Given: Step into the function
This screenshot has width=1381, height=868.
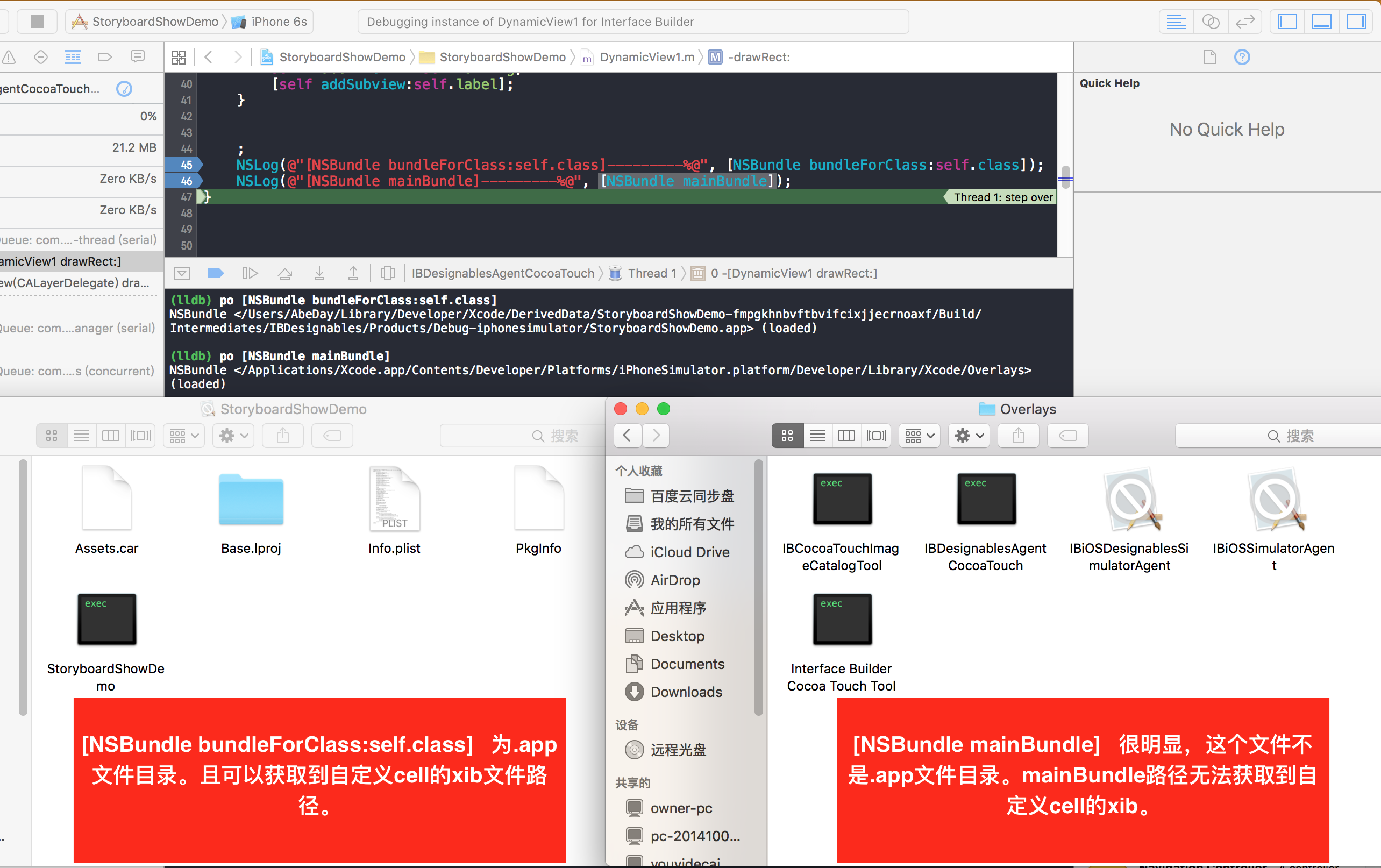Looking at the screenshot, I should click(x=319, y=273).
